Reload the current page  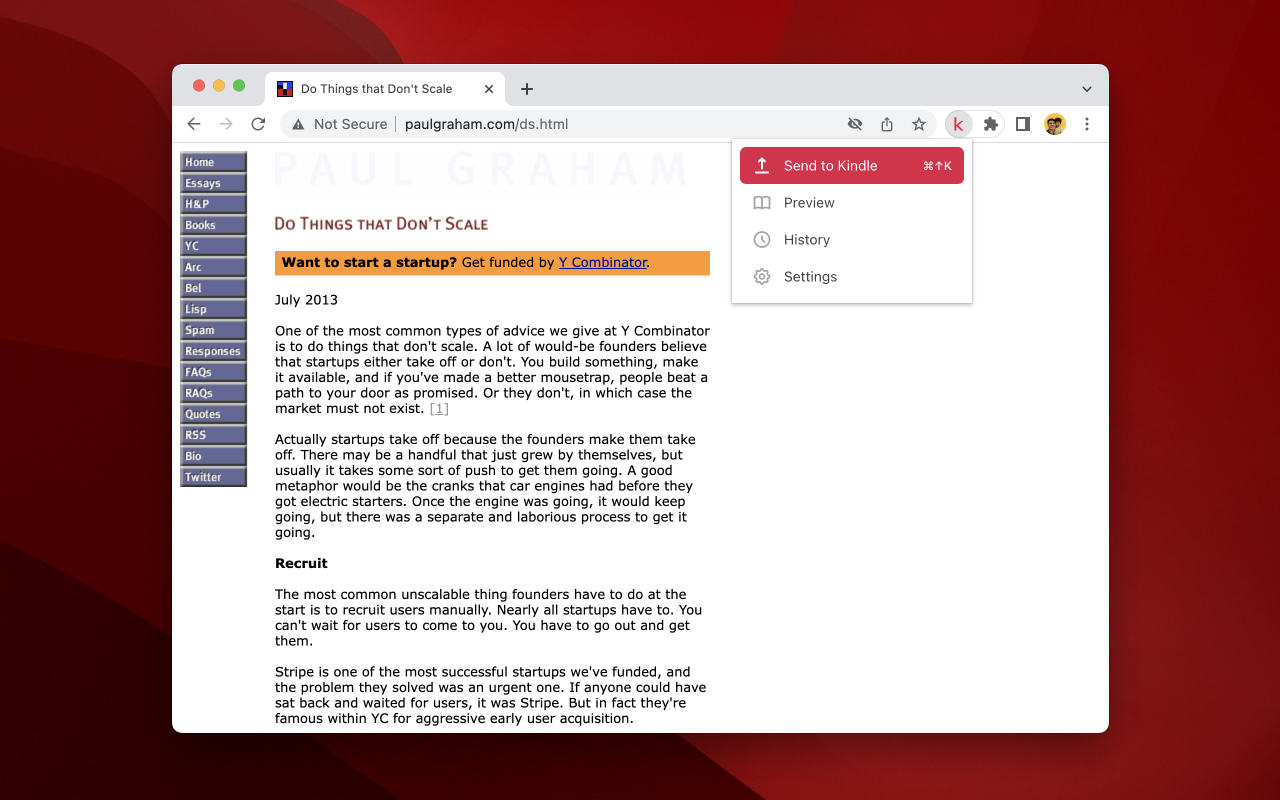click(259, 124)
